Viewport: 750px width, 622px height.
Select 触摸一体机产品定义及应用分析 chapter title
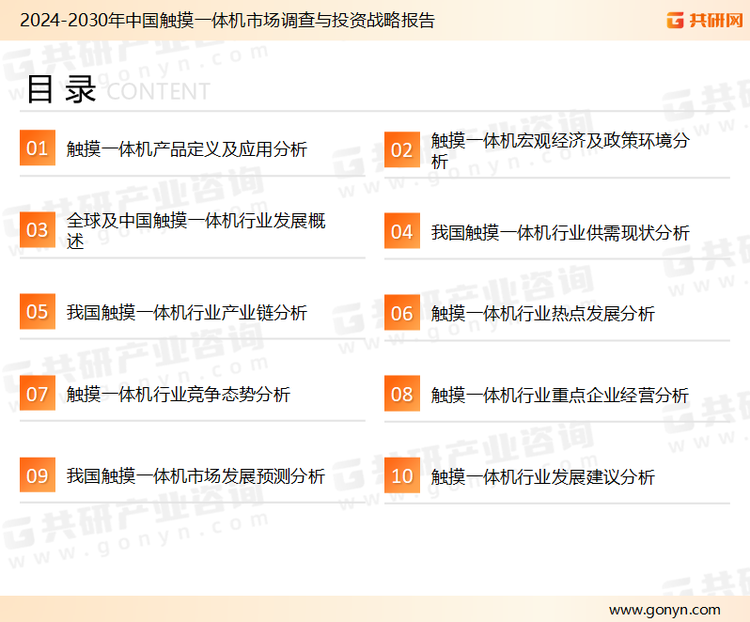187,149
